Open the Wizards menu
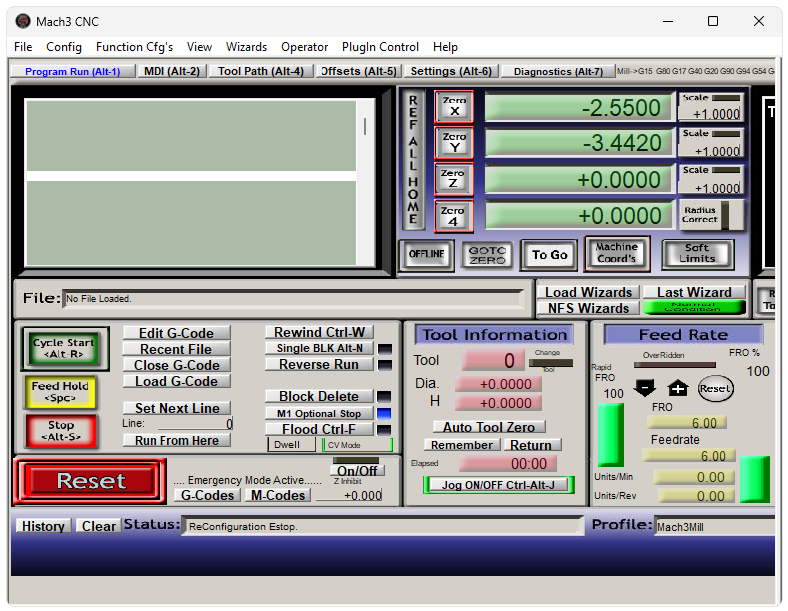788x611 pixels. point(246,47)
